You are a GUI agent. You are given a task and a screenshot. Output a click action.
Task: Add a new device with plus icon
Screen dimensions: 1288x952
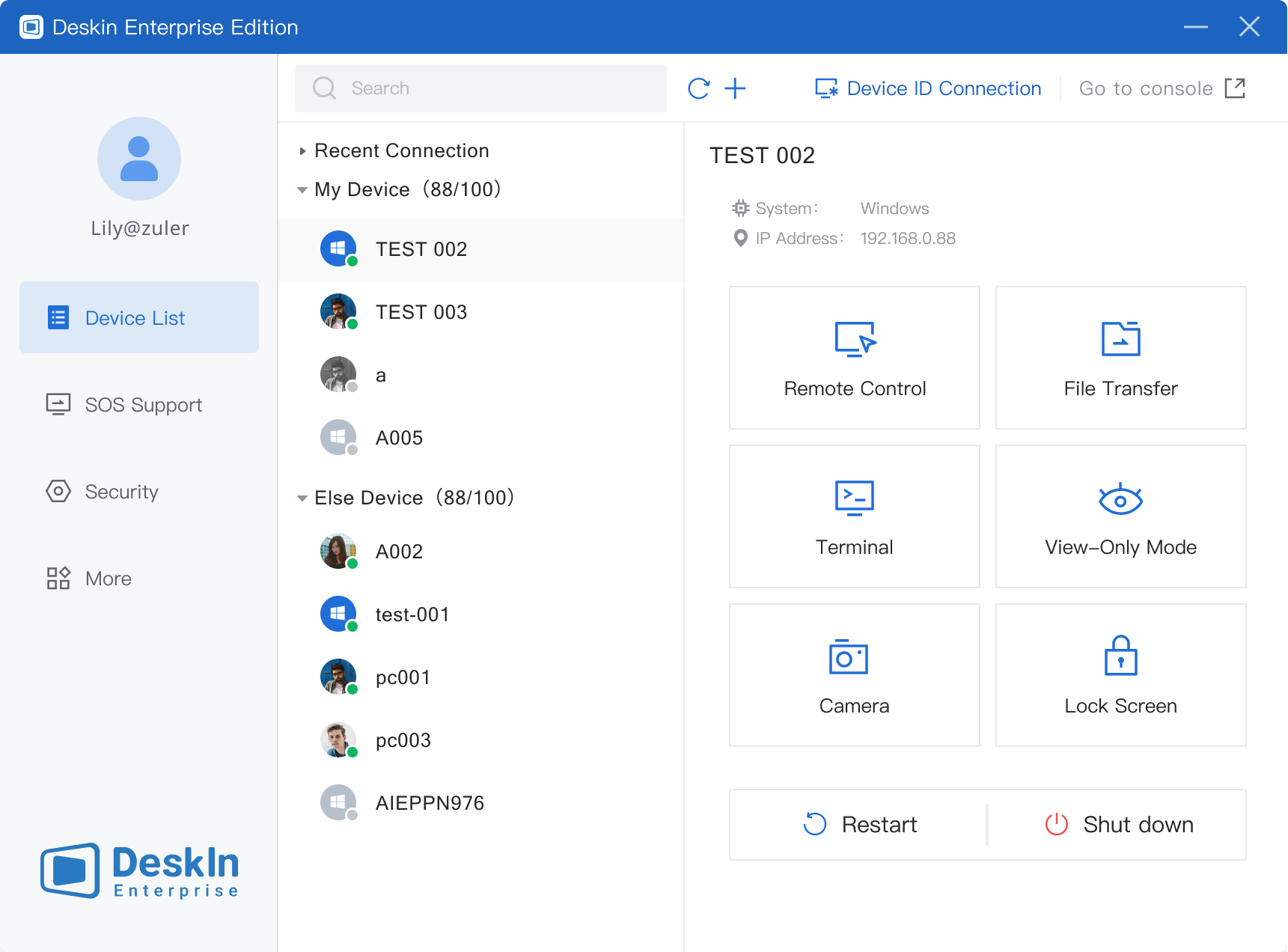point(736,88)
